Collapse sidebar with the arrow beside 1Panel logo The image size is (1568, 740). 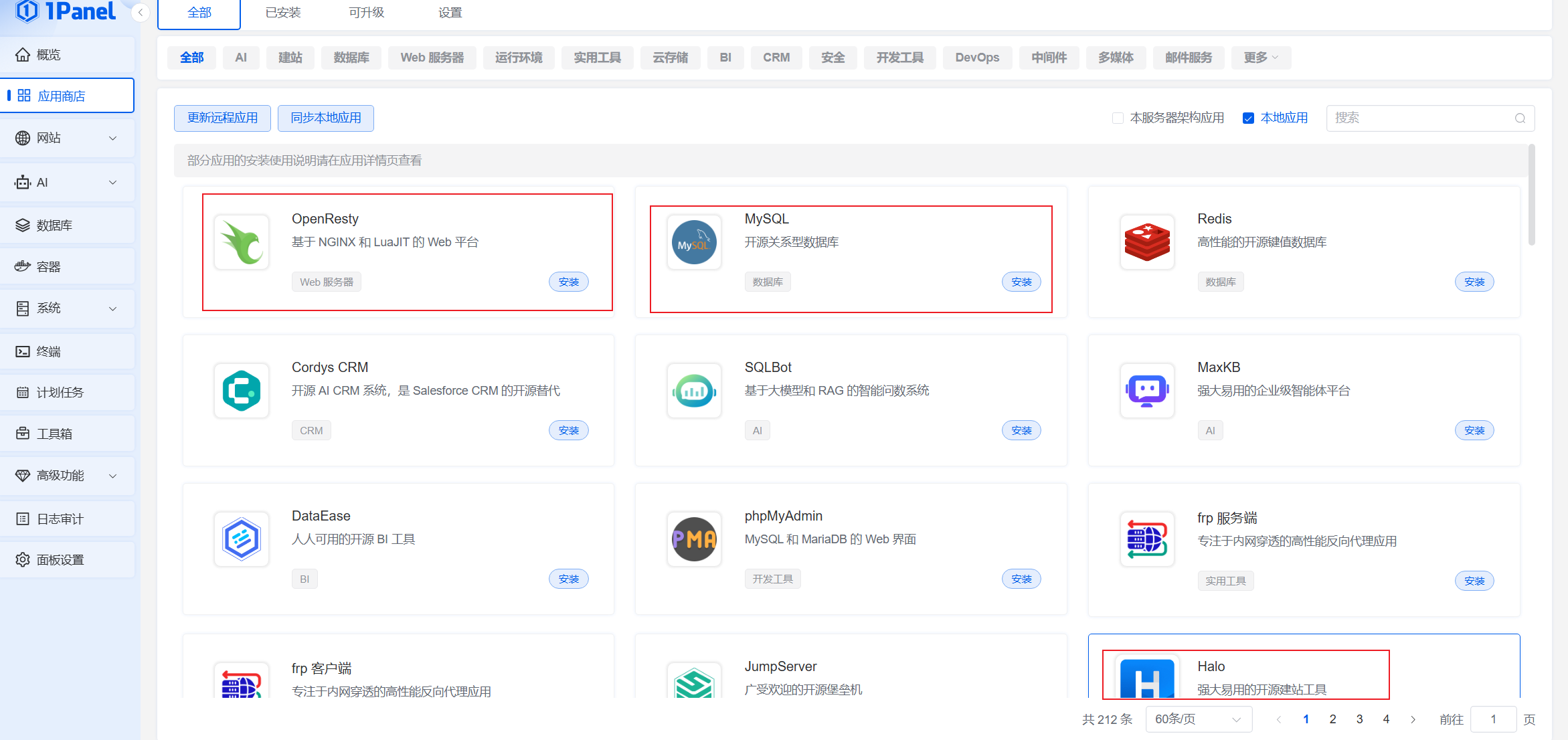pyautogui.click(x=141, y=13)
